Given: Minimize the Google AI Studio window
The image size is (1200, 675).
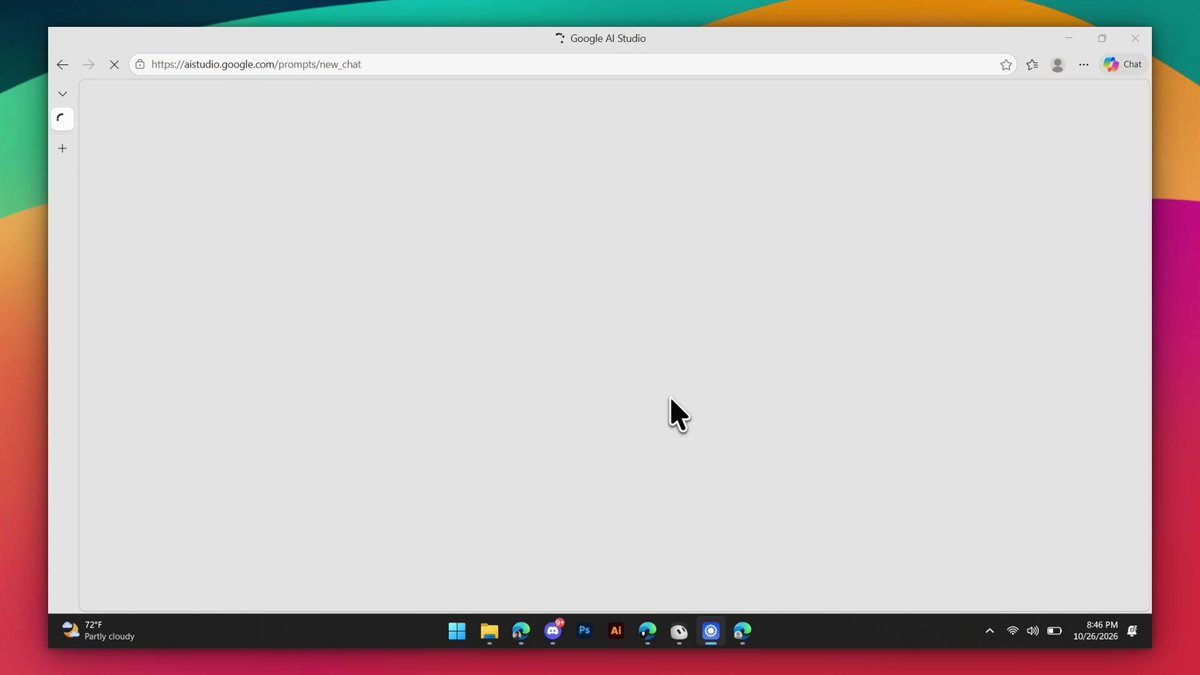Looking at the screenshot, I should (x=1069, y=38).
